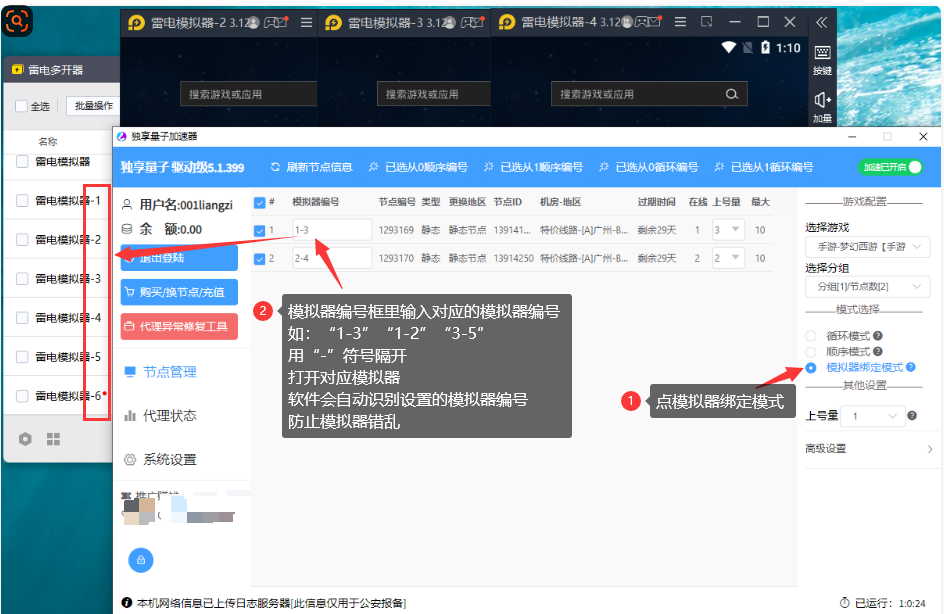Check the 雷电模拟器-3 checkbox

[x=22, y=279]
